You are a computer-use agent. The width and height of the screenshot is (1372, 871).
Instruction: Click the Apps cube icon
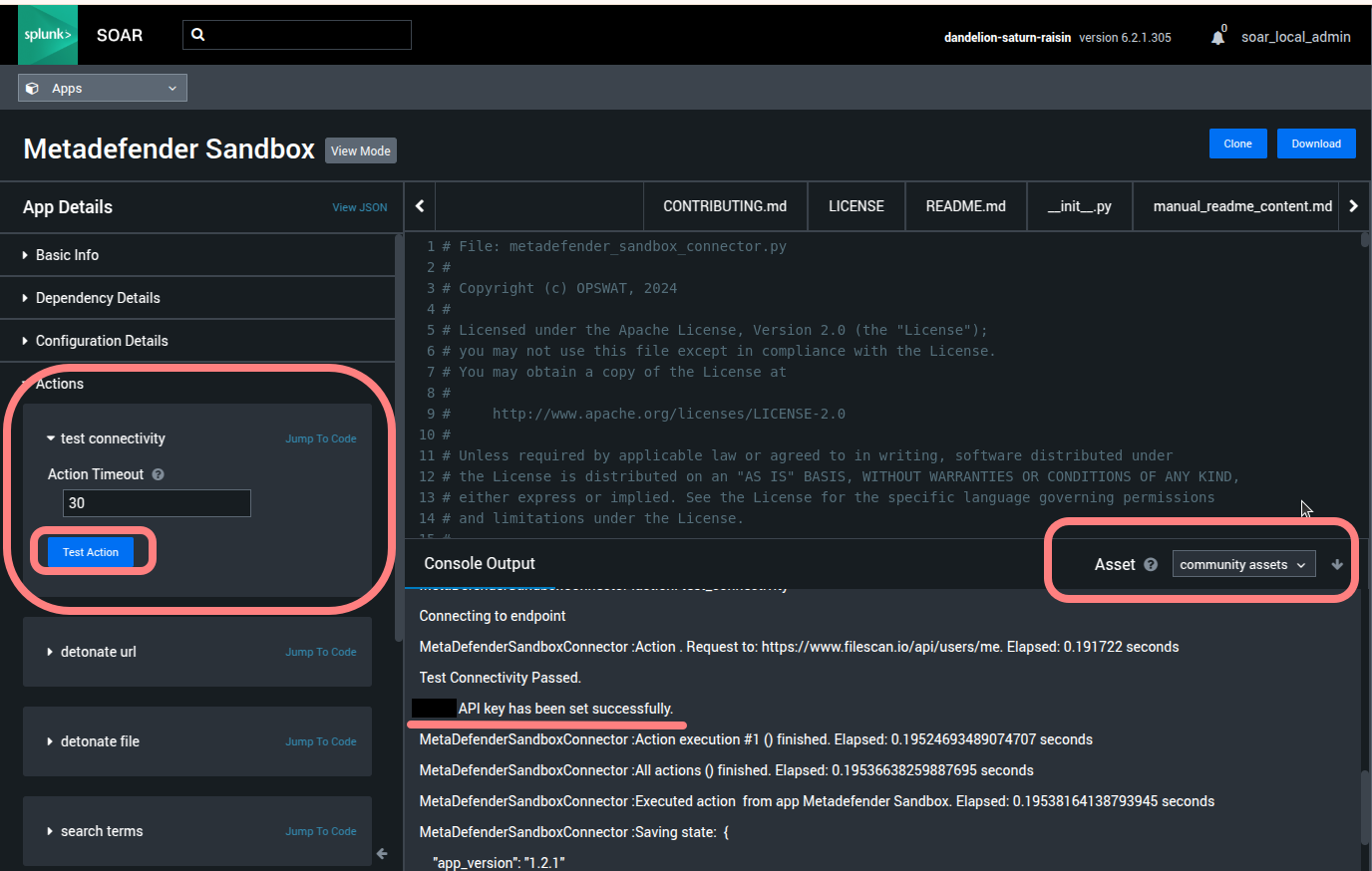[x=33, y=88]
